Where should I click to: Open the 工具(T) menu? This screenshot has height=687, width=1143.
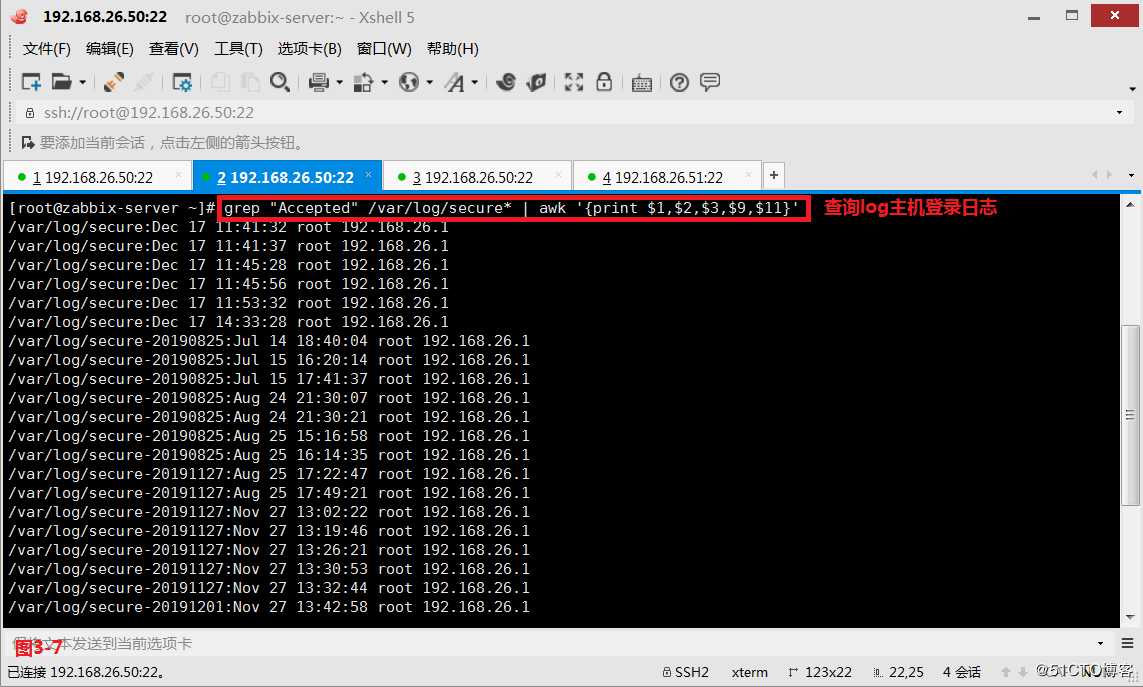pos(238,49)
